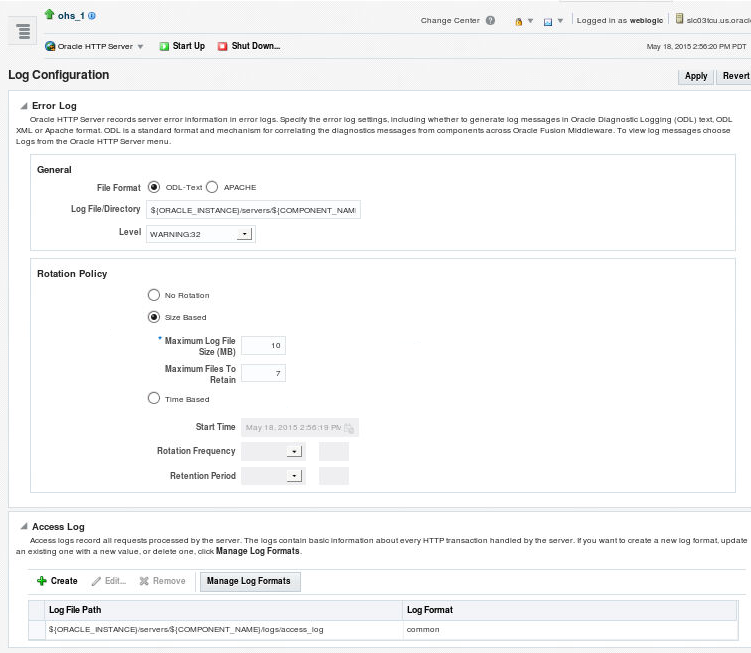Click the Log Configuration page heading
The height and width of the screenshot is (653, 751).
click(x=58, y=75)
